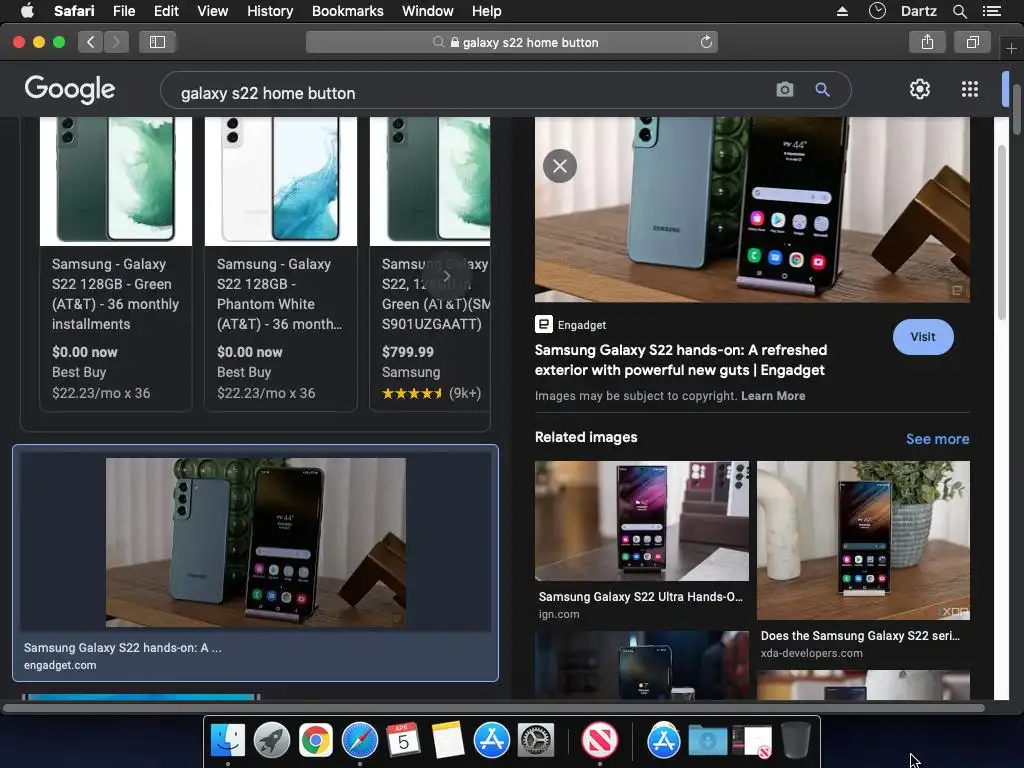The height and width of the screenshot is (768, 1024).
Task: Open System Preferences from the Dock
Action: [536, 740]
